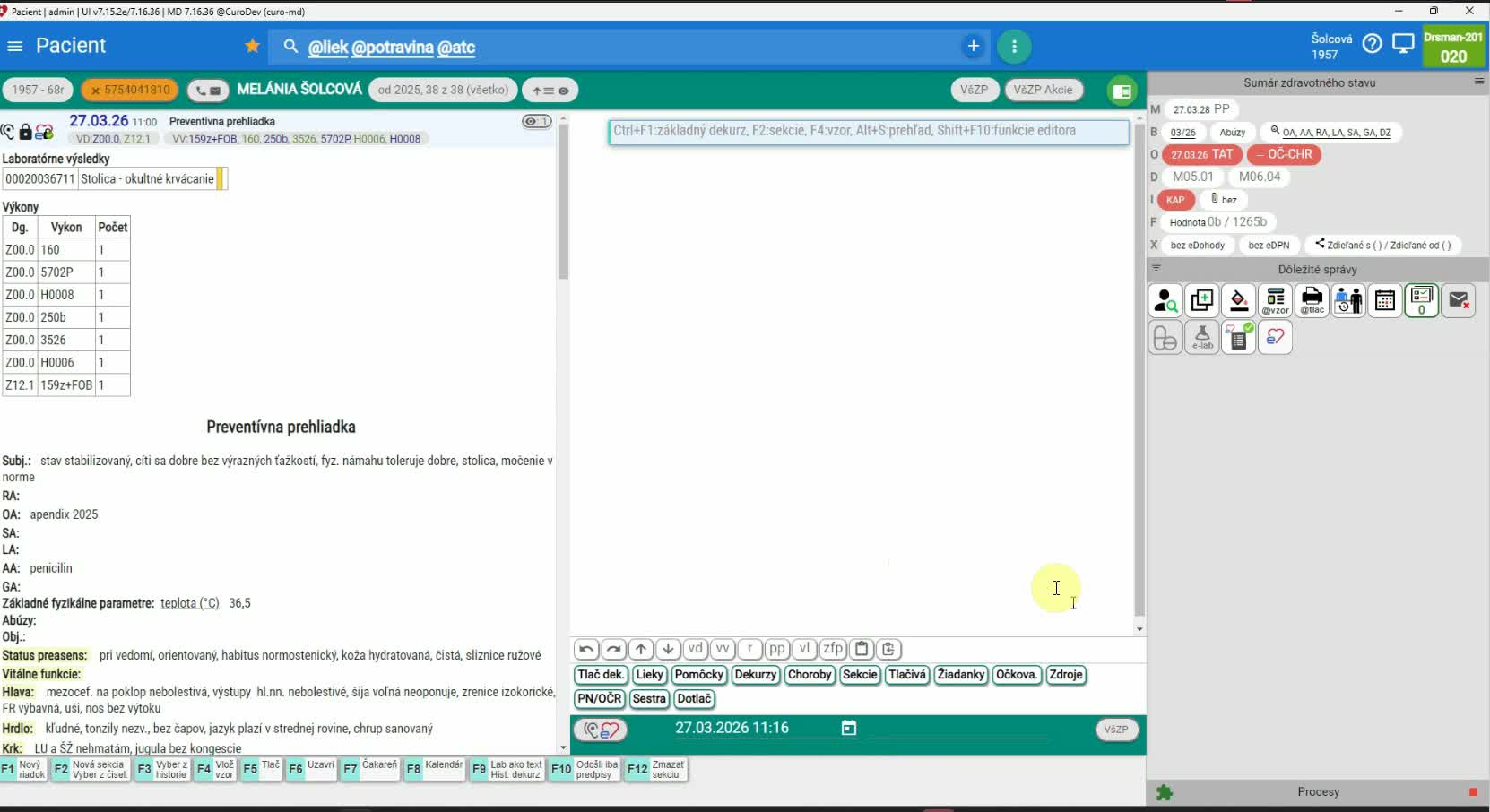Open the Lieky section button
Image resolution: width=1490 pixels, height=812 pixels.
click(649, 675)
